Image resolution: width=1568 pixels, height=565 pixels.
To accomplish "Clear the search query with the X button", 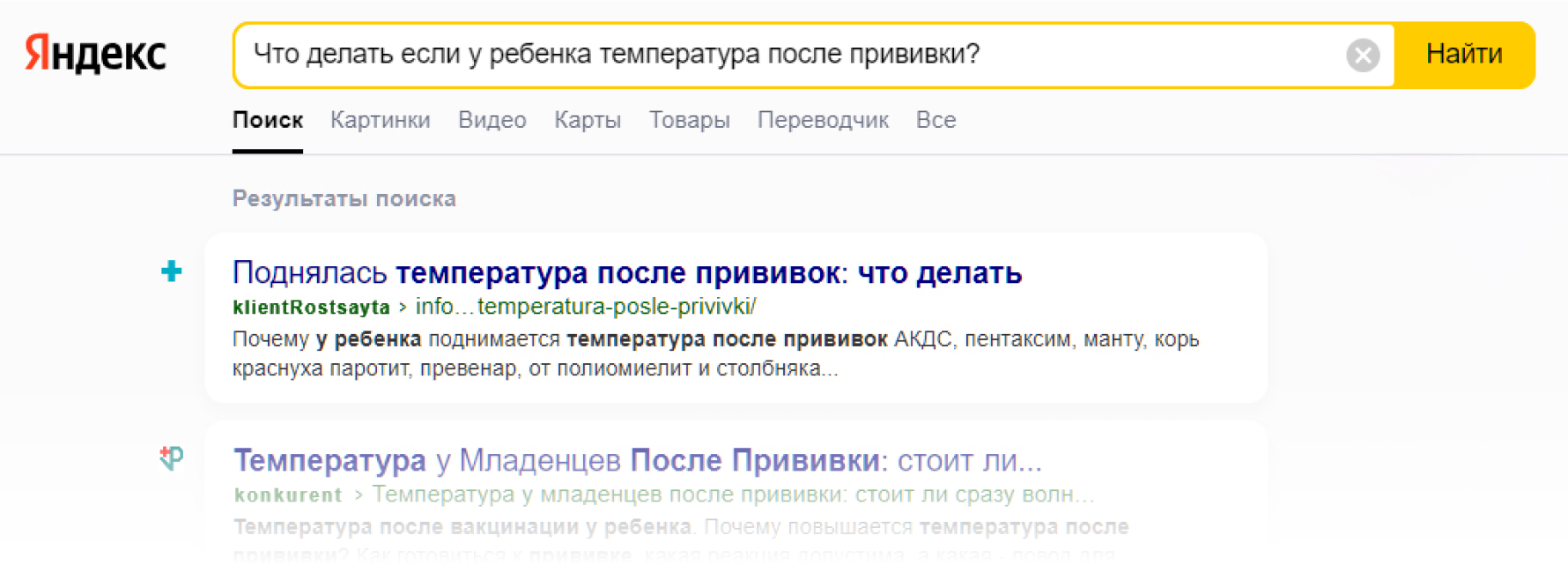I will coord(1362,56).
